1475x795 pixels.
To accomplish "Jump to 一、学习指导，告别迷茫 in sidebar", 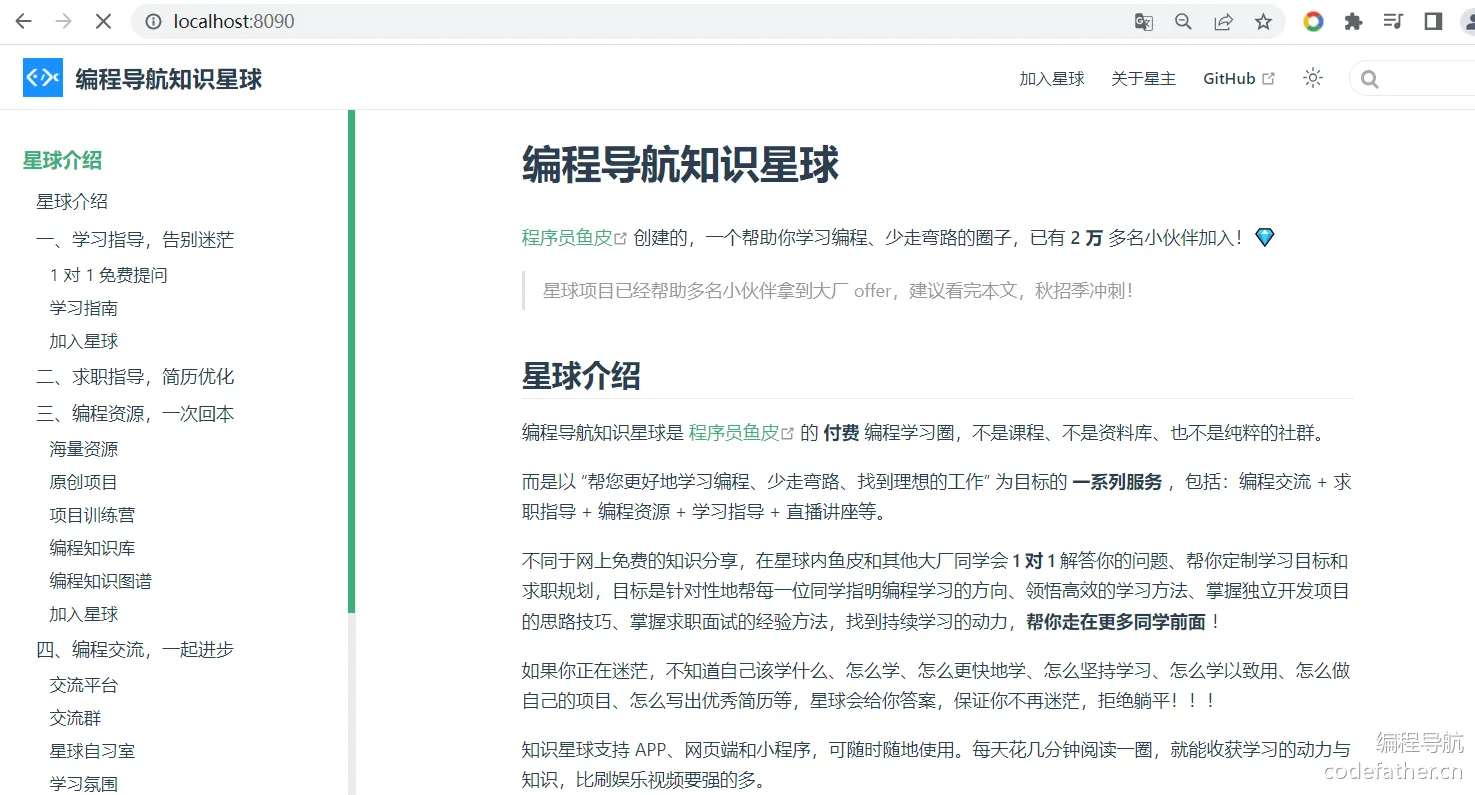I will coord(135,240).
